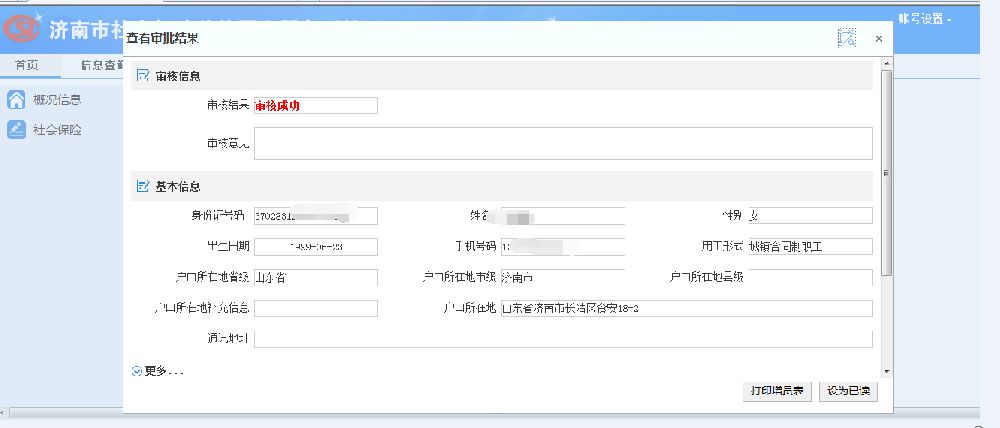Open the 账号设置 dropdown menu
The width and height of the screenshot is (1000, 428).
pyautogui.click(x=924, y=19)
